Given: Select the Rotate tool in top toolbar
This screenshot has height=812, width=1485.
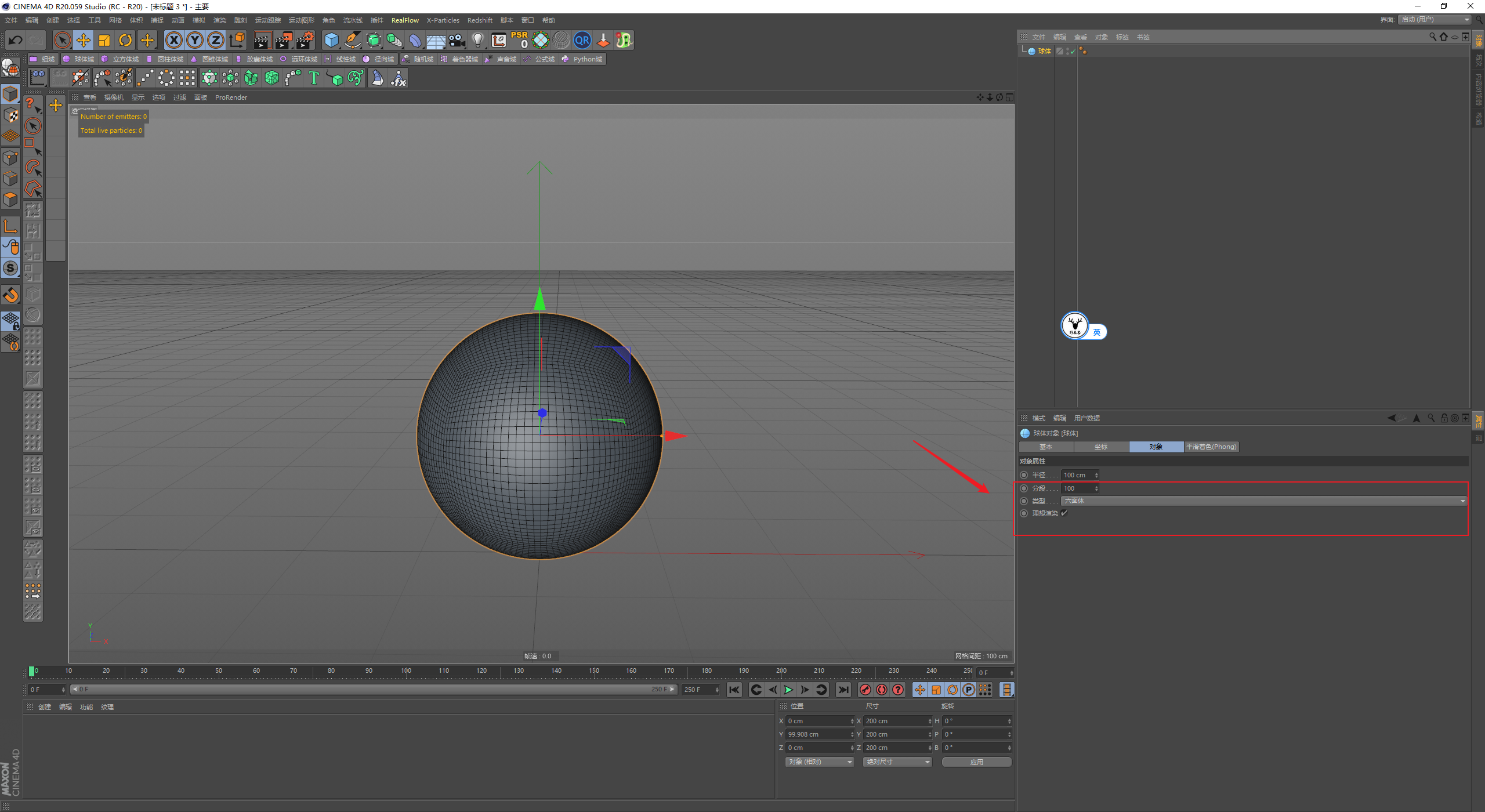Looking at the screenshot, I should click(x=125, y=40).
